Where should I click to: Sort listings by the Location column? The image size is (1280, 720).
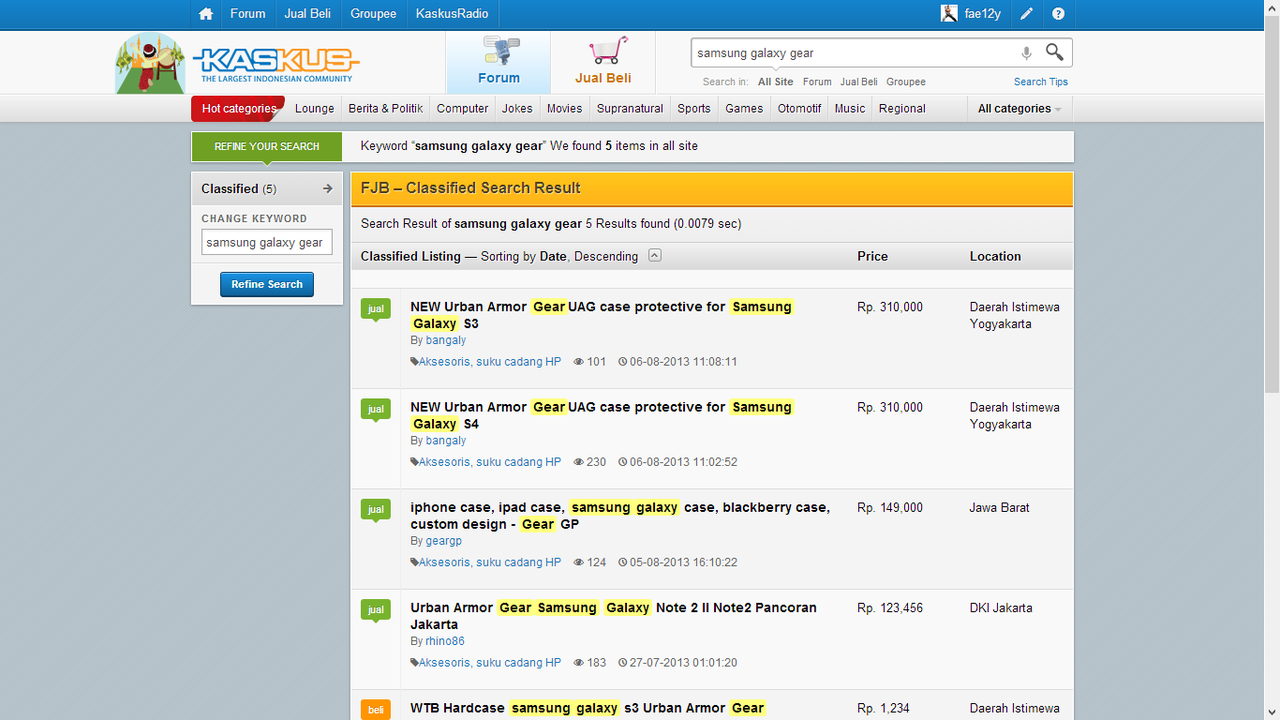click(x=995, y=256)
